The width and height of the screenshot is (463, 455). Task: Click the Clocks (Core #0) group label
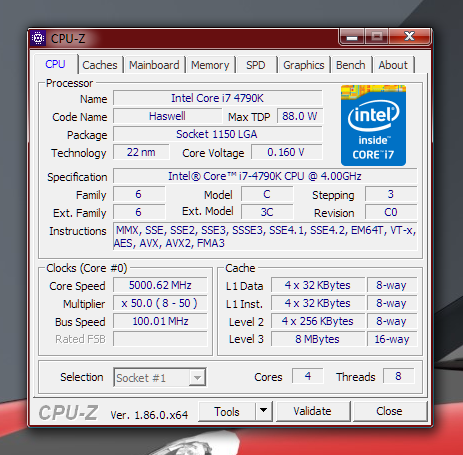pyautogui.click(x=87, y=268)
